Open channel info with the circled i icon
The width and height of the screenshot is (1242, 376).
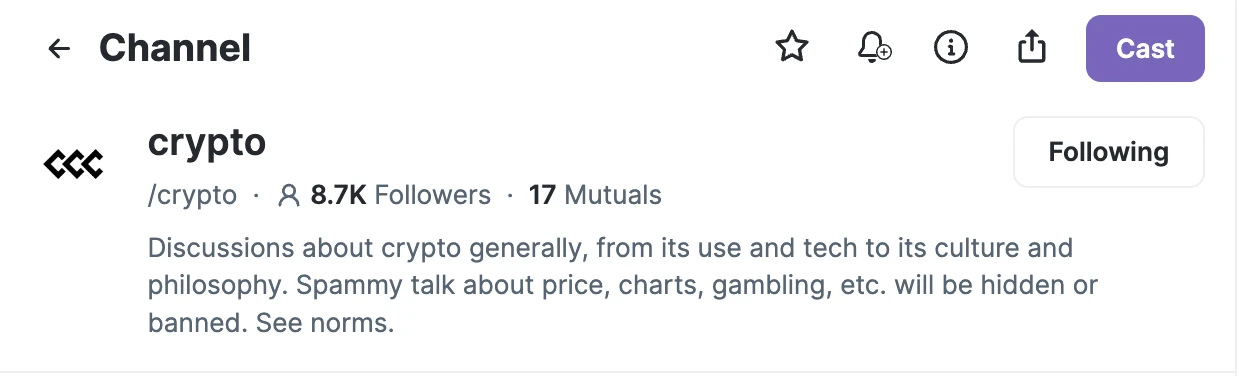950,47
